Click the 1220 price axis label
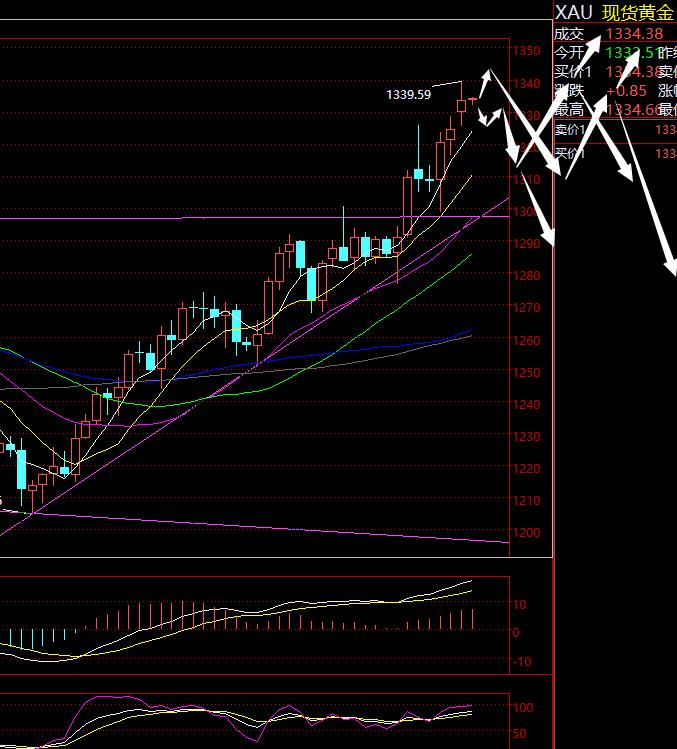677x749 pixels. (527, 469)
